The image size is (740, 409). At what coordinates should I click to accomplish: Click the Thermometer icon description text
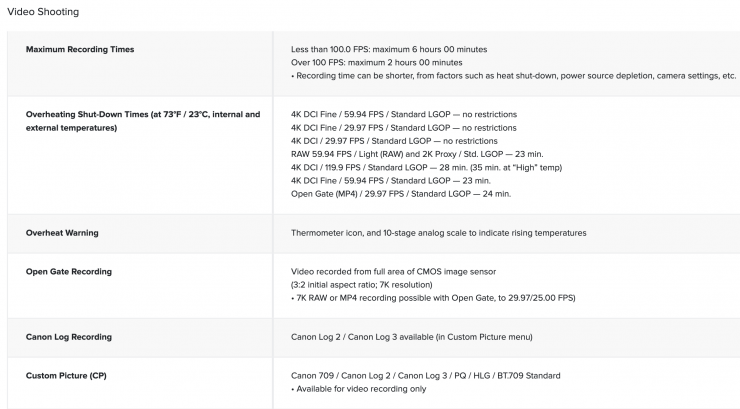tap(438, 233)
